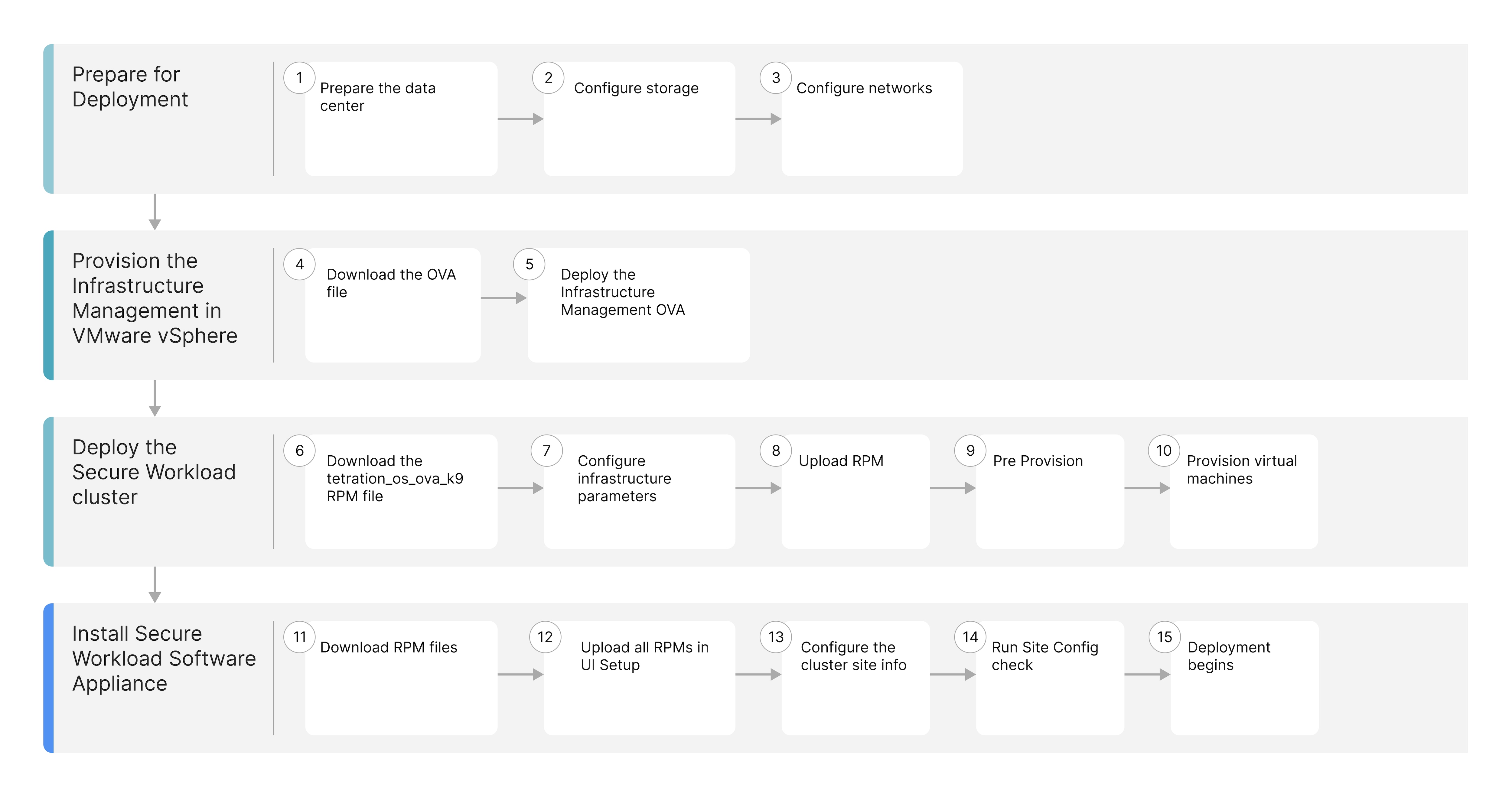Click the 'Install Secure Workload Software Appliance' heading
Screen dimensions: 1512x797
point(164,659)
